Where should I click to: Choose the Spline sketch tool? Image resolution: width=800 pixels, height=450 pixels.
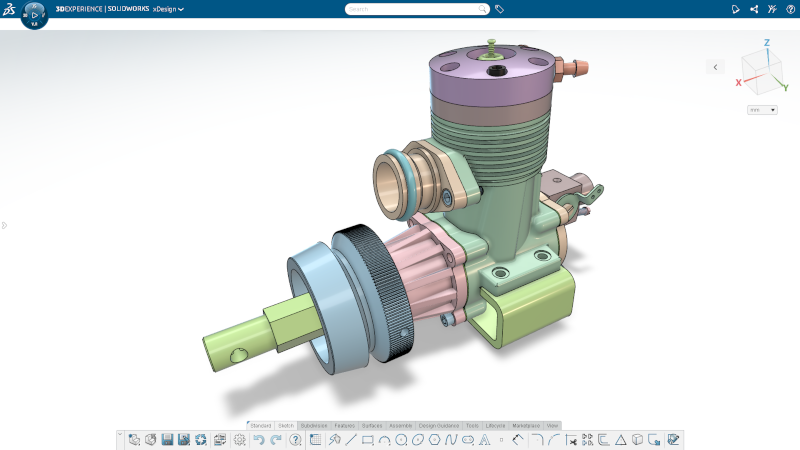click(x=451, y=439)
